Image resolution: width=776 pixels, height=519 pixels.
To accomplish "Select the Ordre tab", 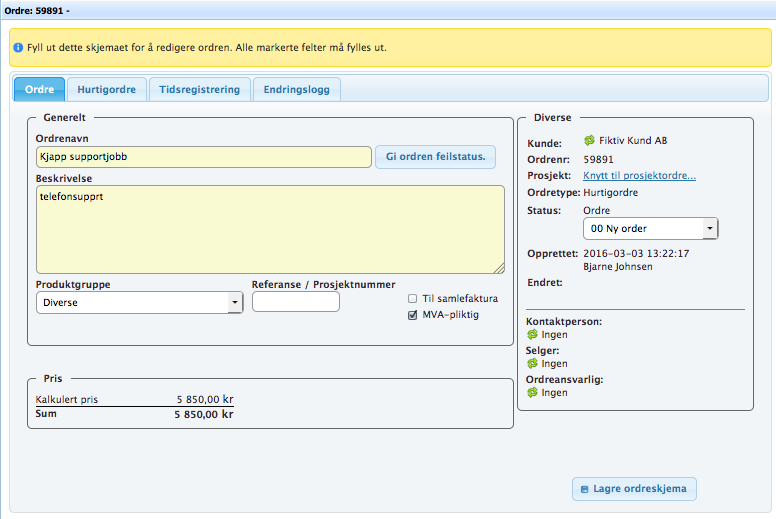I will coord(39,89).
